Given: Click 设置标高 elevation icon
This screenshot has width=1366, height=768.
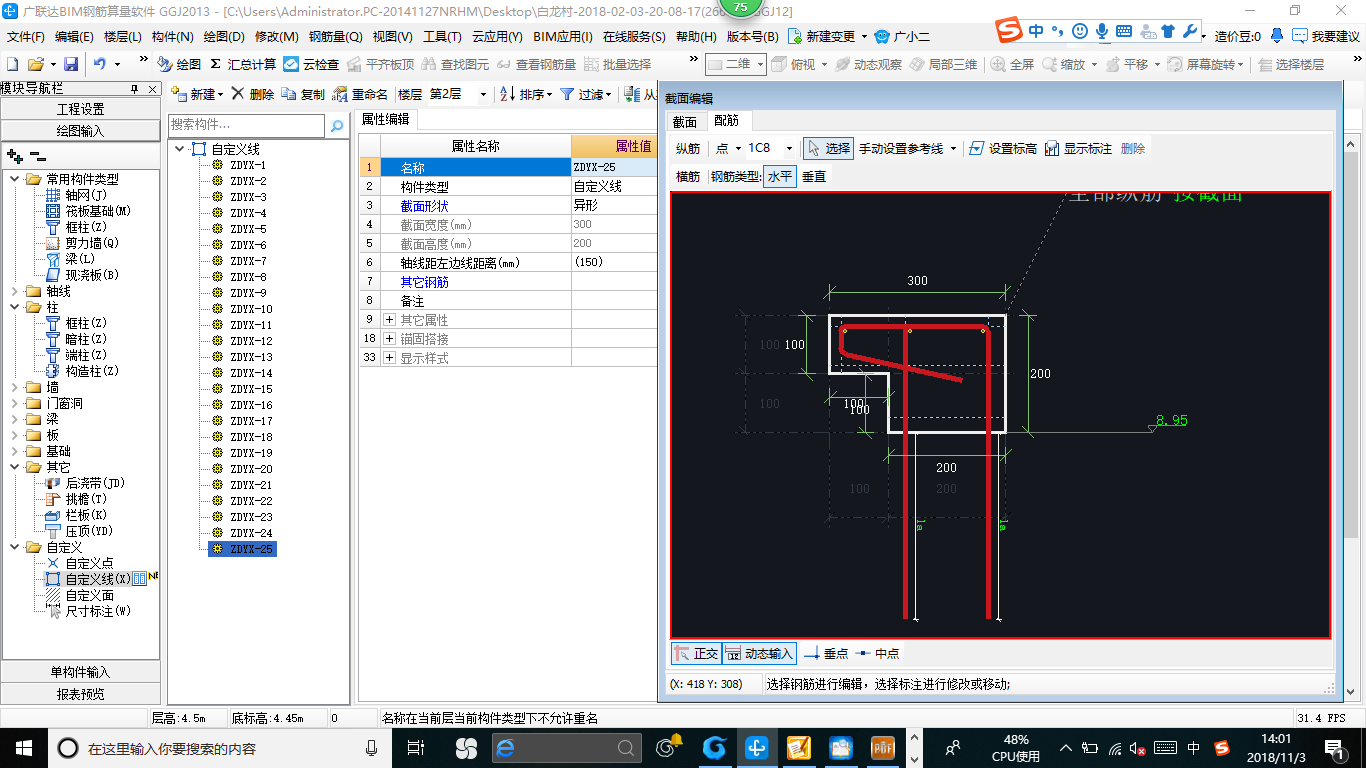Looking at the screenshot, I should click(1003, 148).
